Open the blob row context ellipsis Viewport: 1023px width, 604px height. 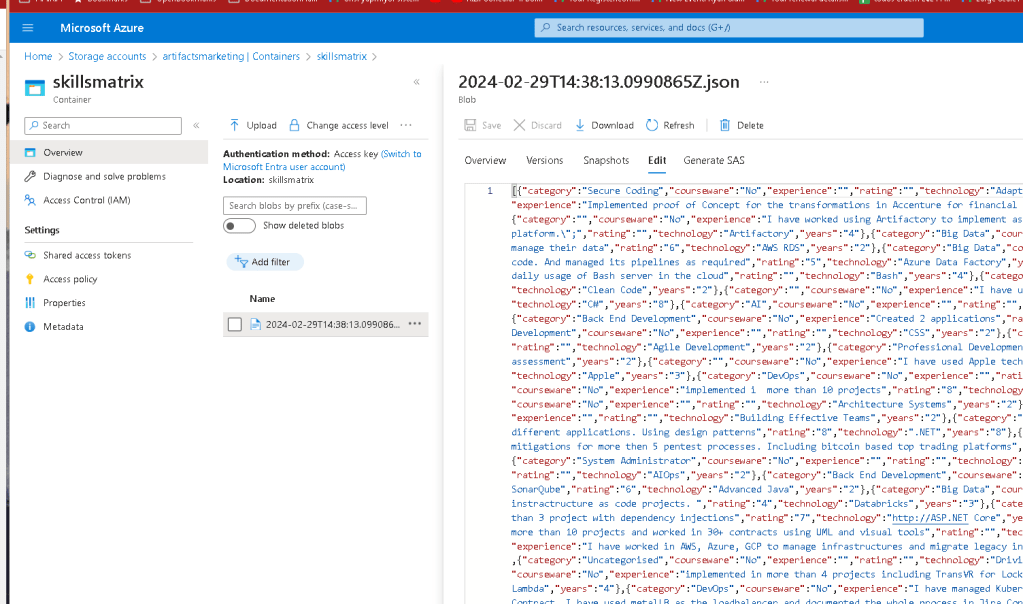(415, 324)
